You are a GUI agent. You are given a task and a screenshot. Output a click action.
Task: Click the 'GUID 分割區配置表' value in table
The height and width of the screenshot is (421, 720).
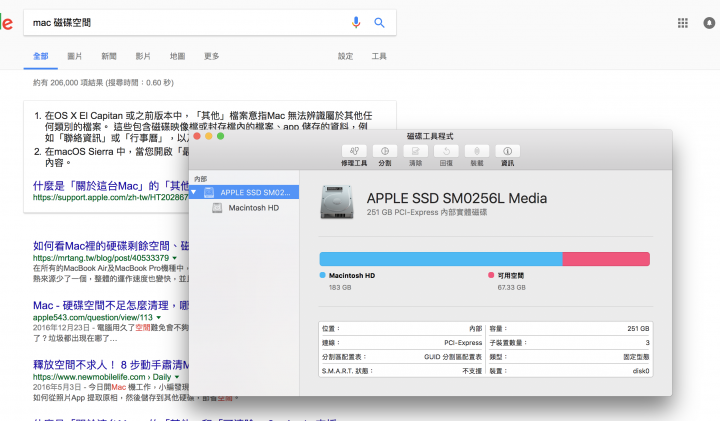453,357
